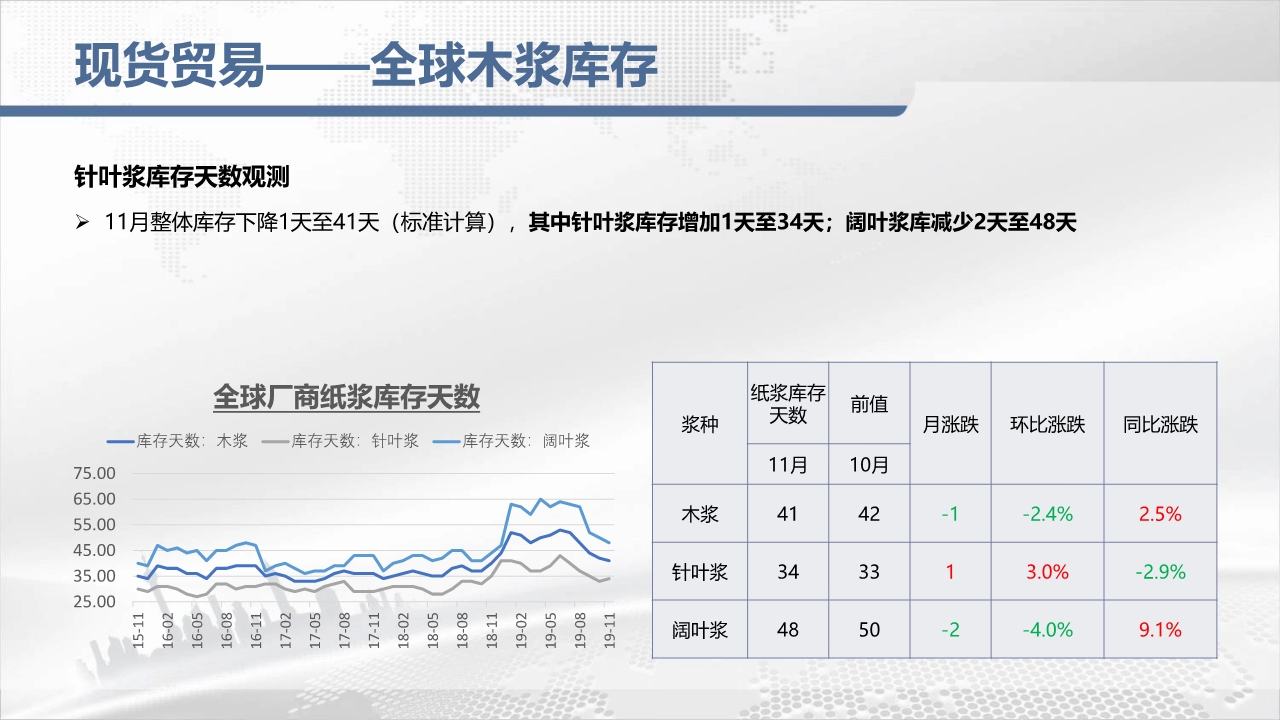Click the 75.00 y-axis label

coord(95,473)
